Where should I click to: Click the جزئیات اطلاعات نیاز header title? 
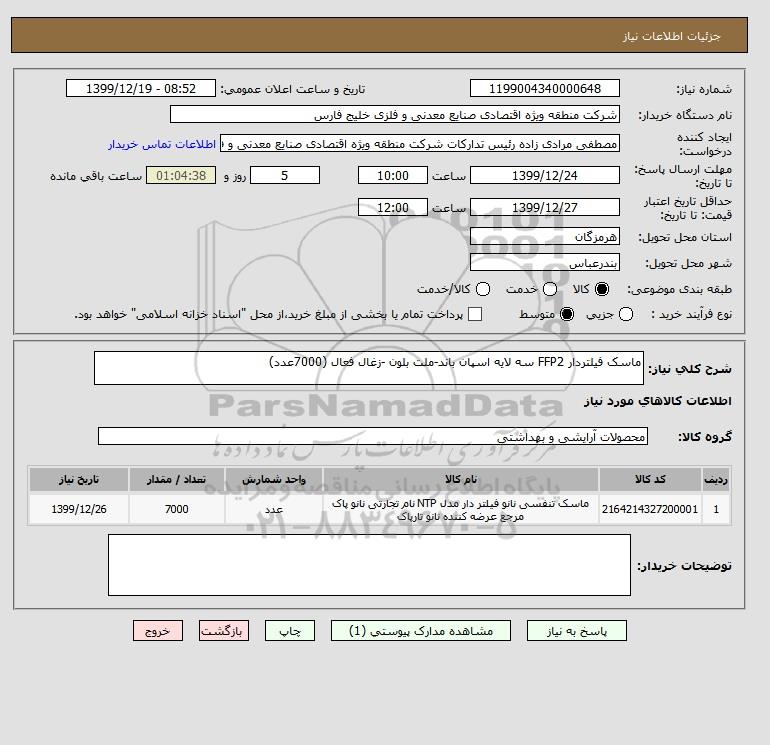[x=671, y=36]
